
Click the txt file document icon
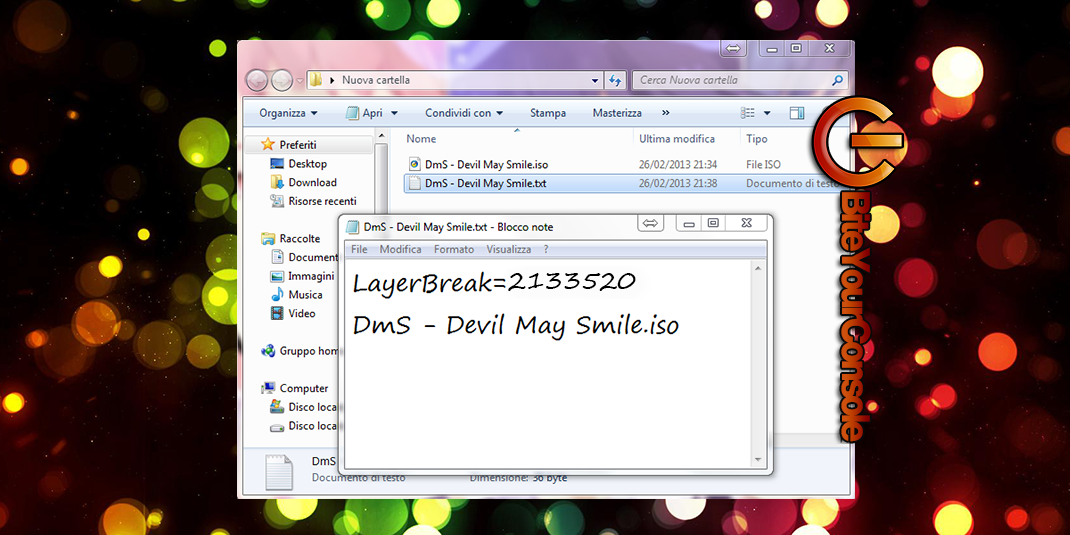pyautogui.click(x=415, y=183)
